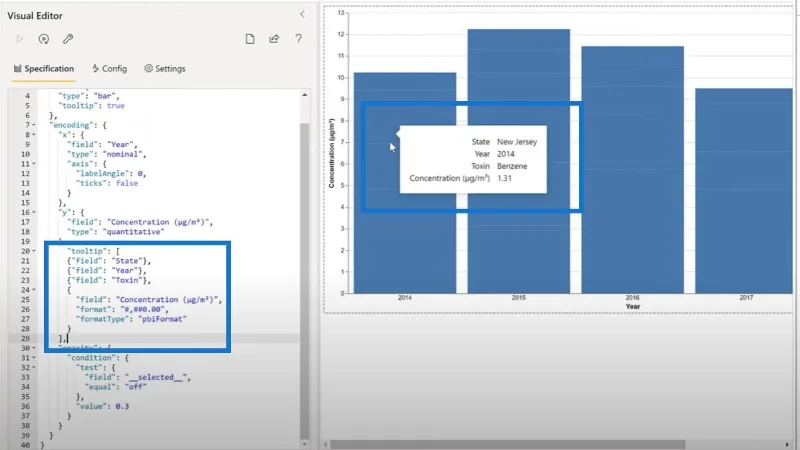Collapse code fold at line 32 test
The height and width of the screenshot is (450, 800).
[34, 367]
